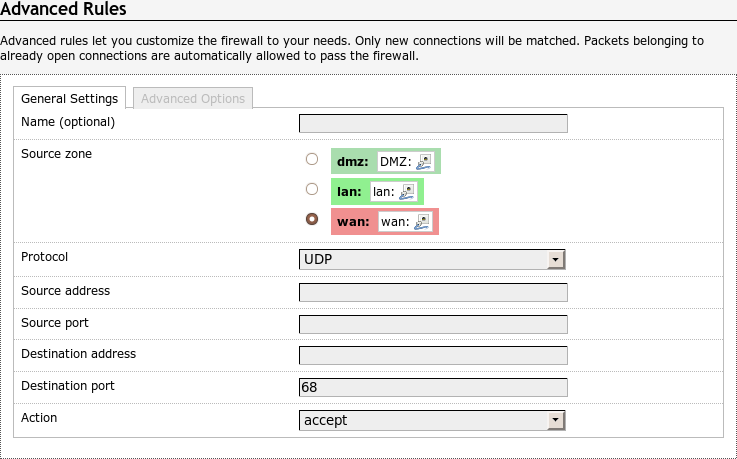Click the lan network interface icon
This screenshot has width=737, height=459.
(x=407, y=191)
